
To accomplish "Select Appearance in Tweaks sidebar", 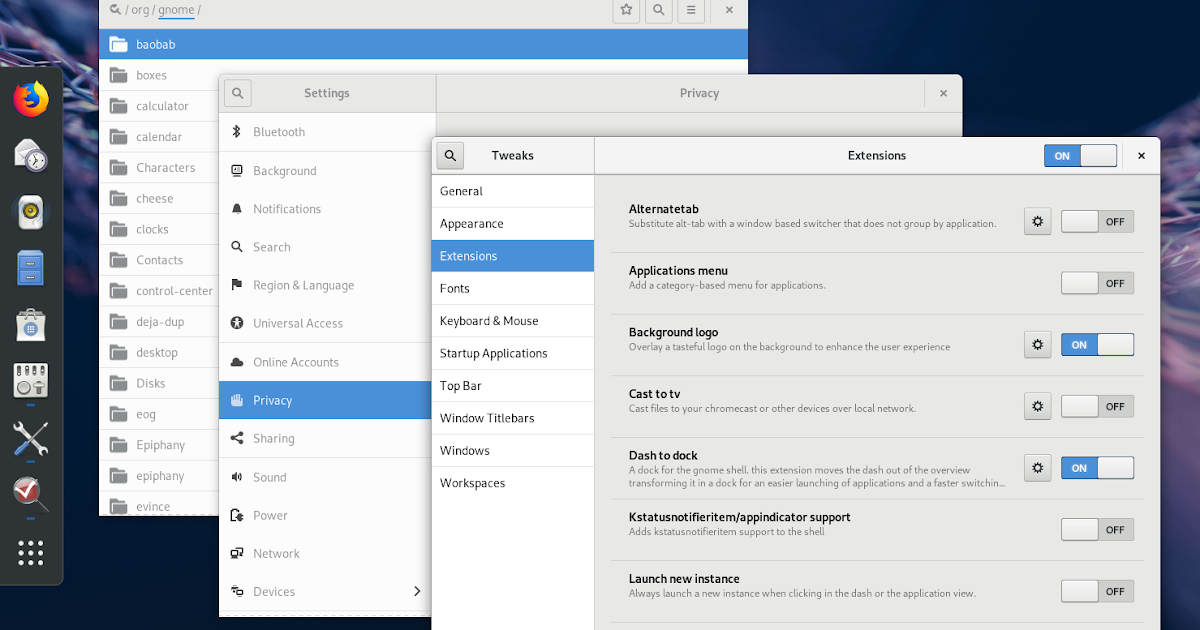I will [x=513, y=224].
